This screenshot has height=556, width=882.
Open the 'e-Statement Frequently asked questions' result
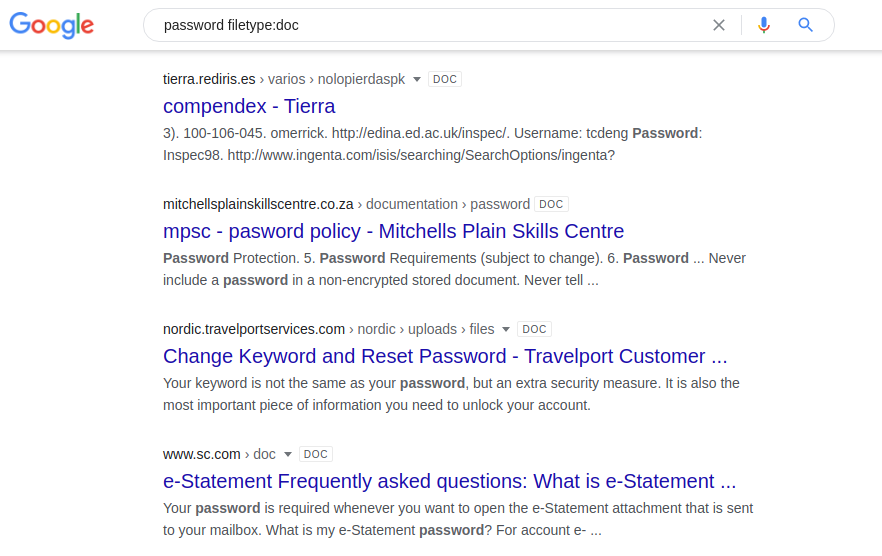point(449,481)
